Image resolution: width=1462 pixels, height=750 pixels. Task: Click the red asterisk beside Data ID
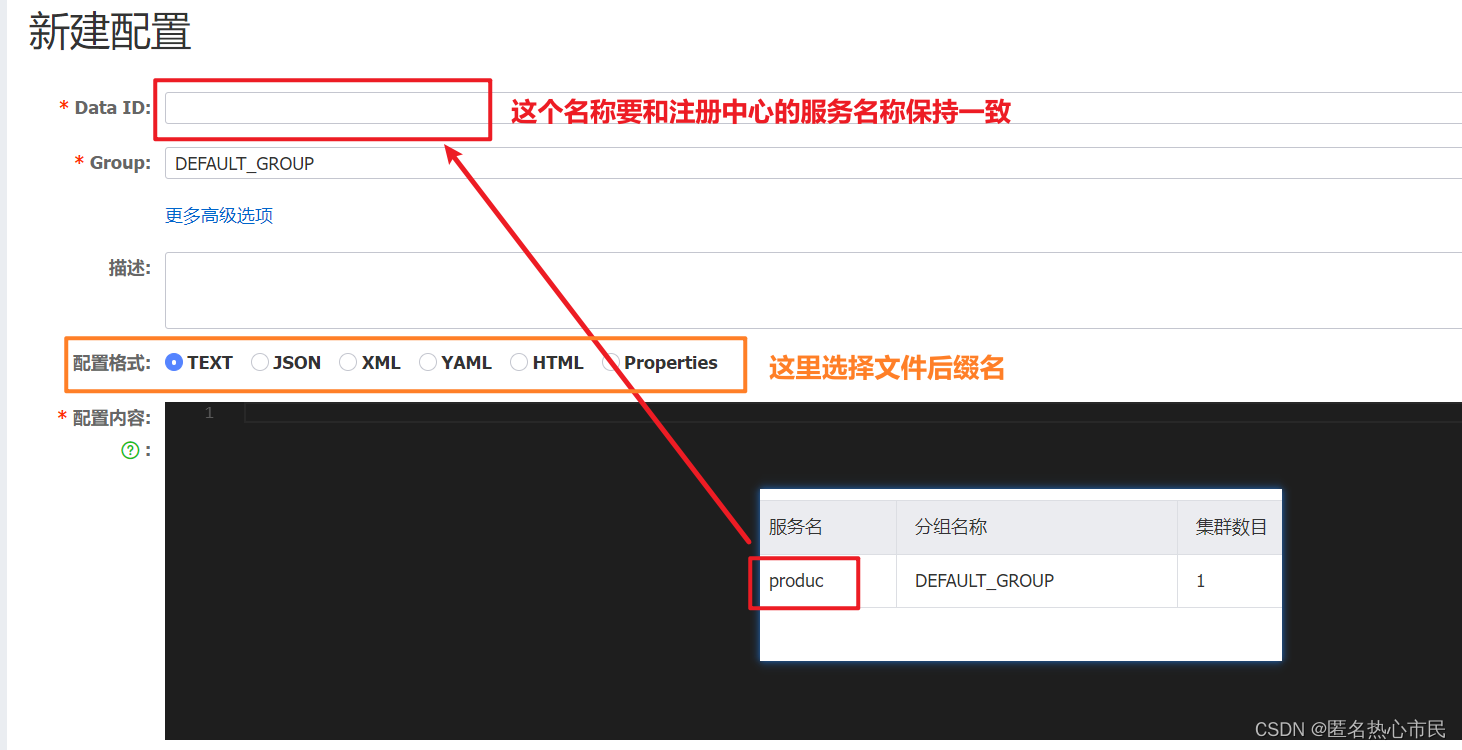point(62,107)
